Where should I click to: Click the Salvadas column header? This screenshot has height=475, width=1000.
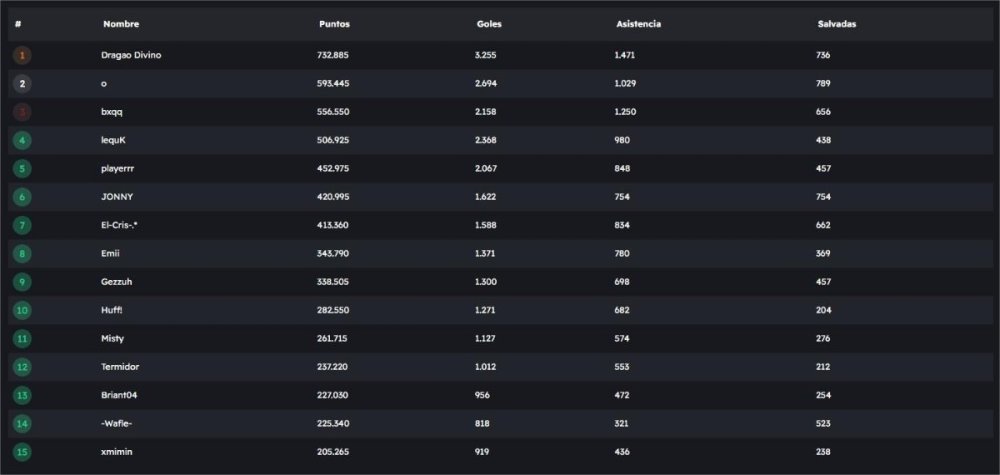[x=836, y=23]
